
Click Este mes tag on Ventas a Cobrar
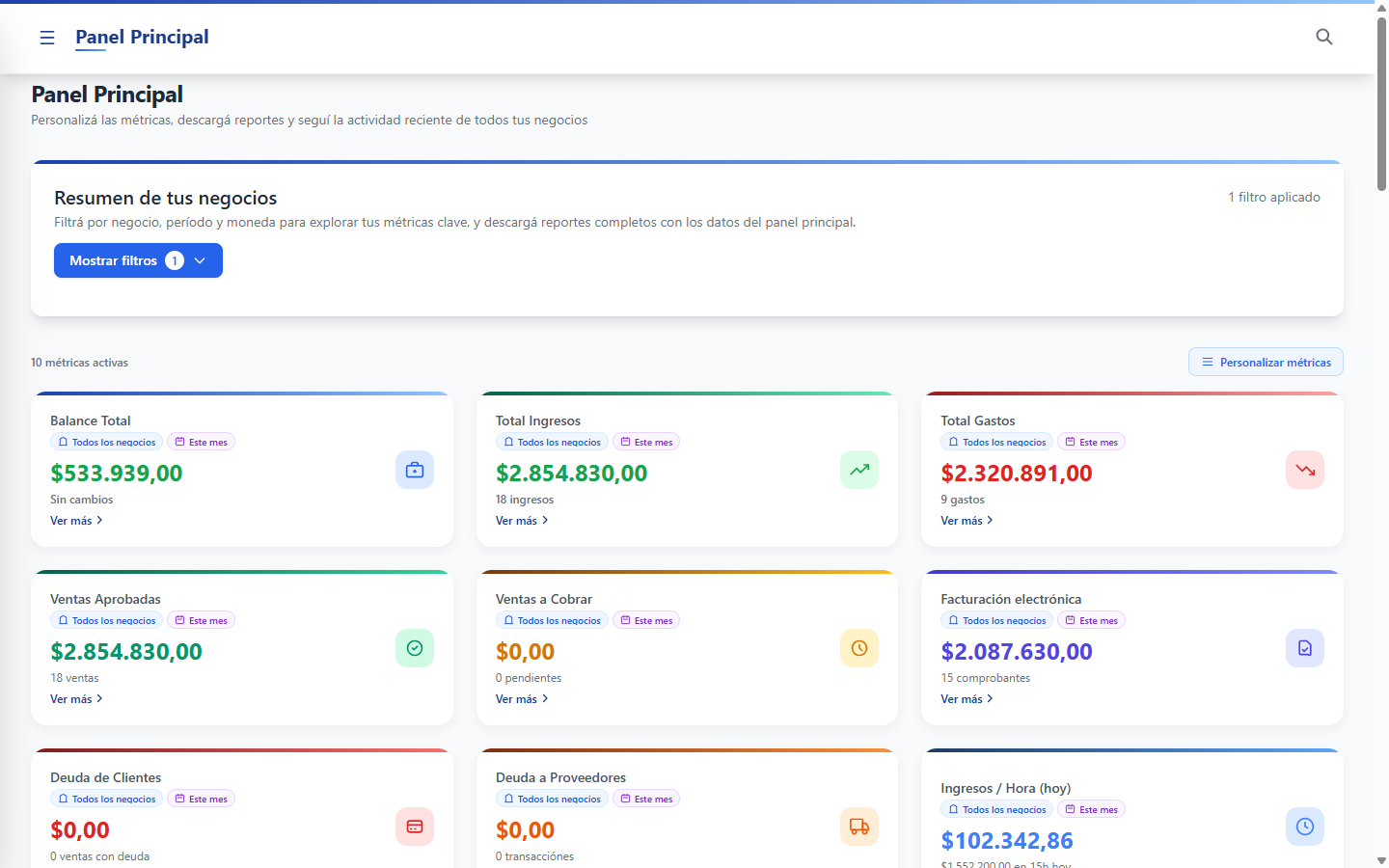(x=646, y=620)
